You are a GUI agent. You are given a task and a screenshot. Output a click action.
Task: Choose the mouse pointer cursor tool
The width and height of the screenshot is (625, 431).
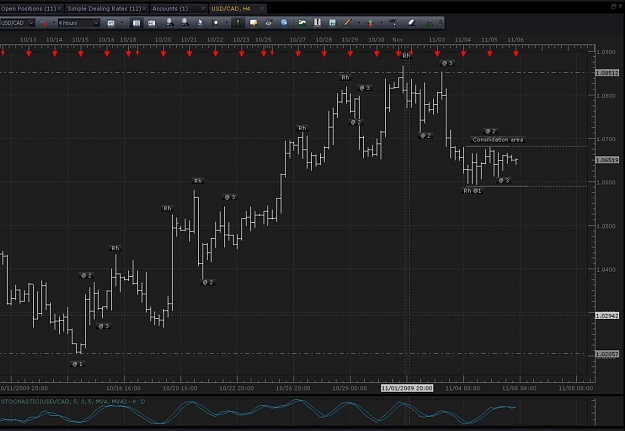pos(200,23)
